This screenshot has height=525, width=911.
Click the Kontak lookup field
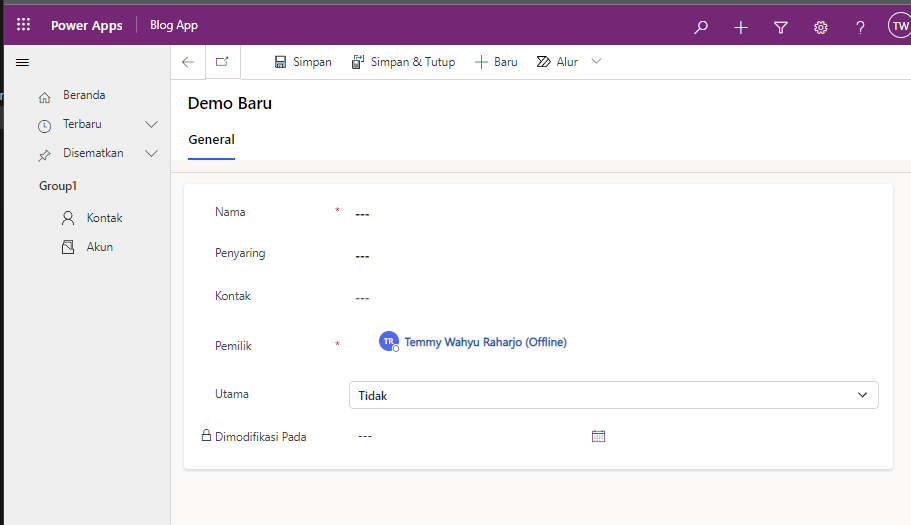[x=616, y=297]
